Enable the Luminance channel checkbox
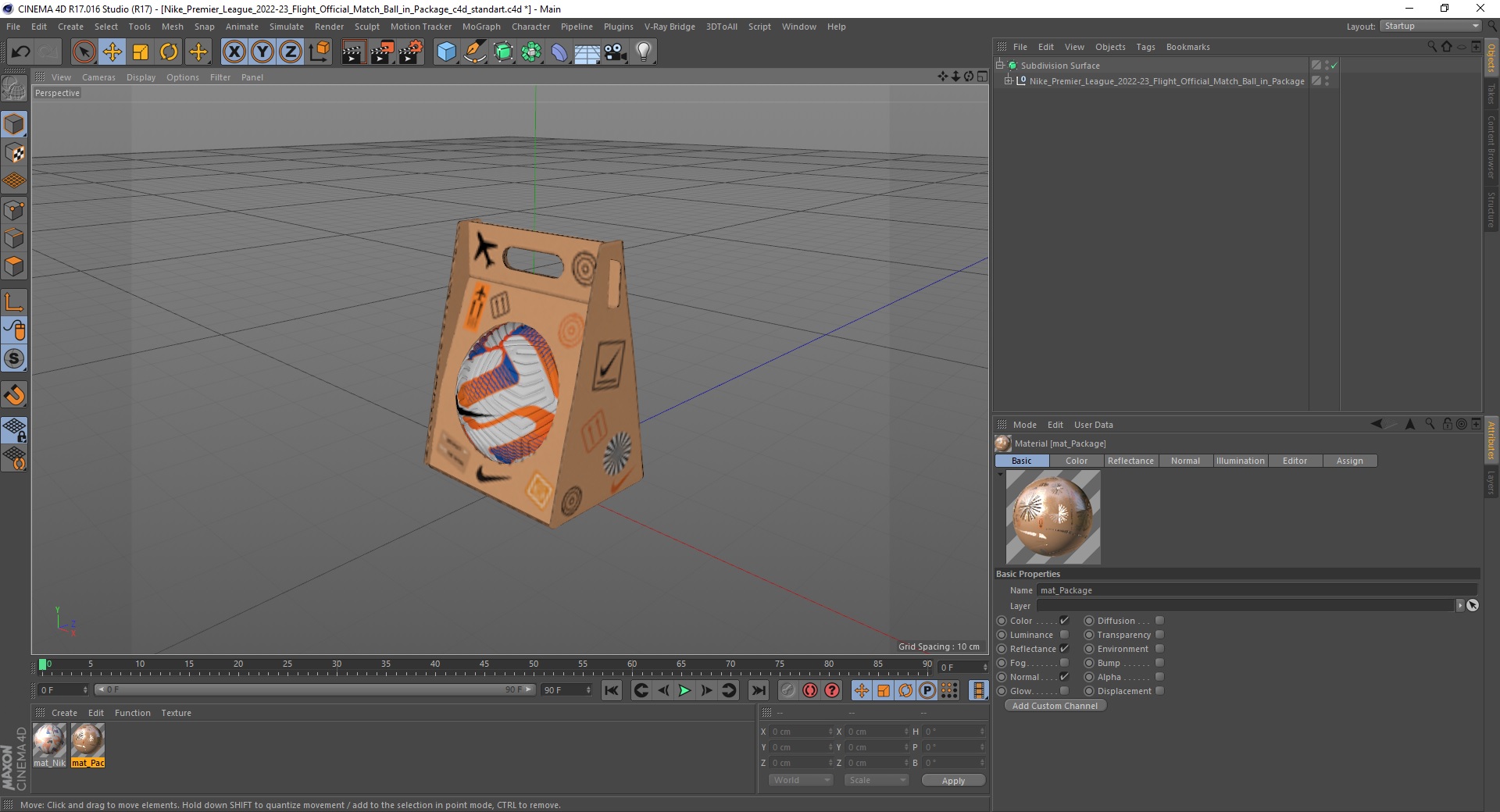Image resolution: width=1500 pixels, height=812 pixels. click(x=1064, y=635)
